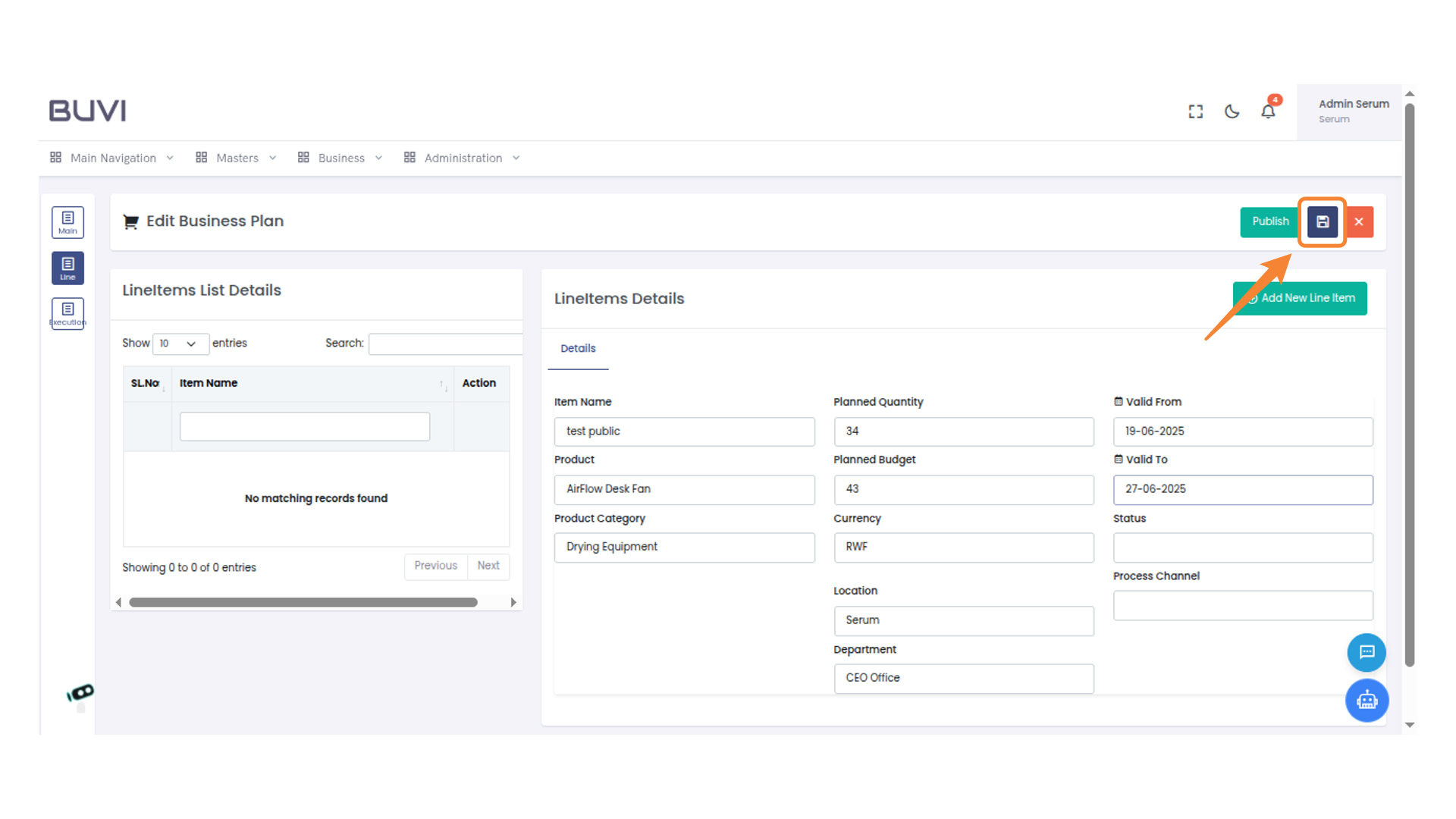The width and height of the screenshot is (1456, 819).
Task: Open Show entries count dropdown
Action: (180, 344)
